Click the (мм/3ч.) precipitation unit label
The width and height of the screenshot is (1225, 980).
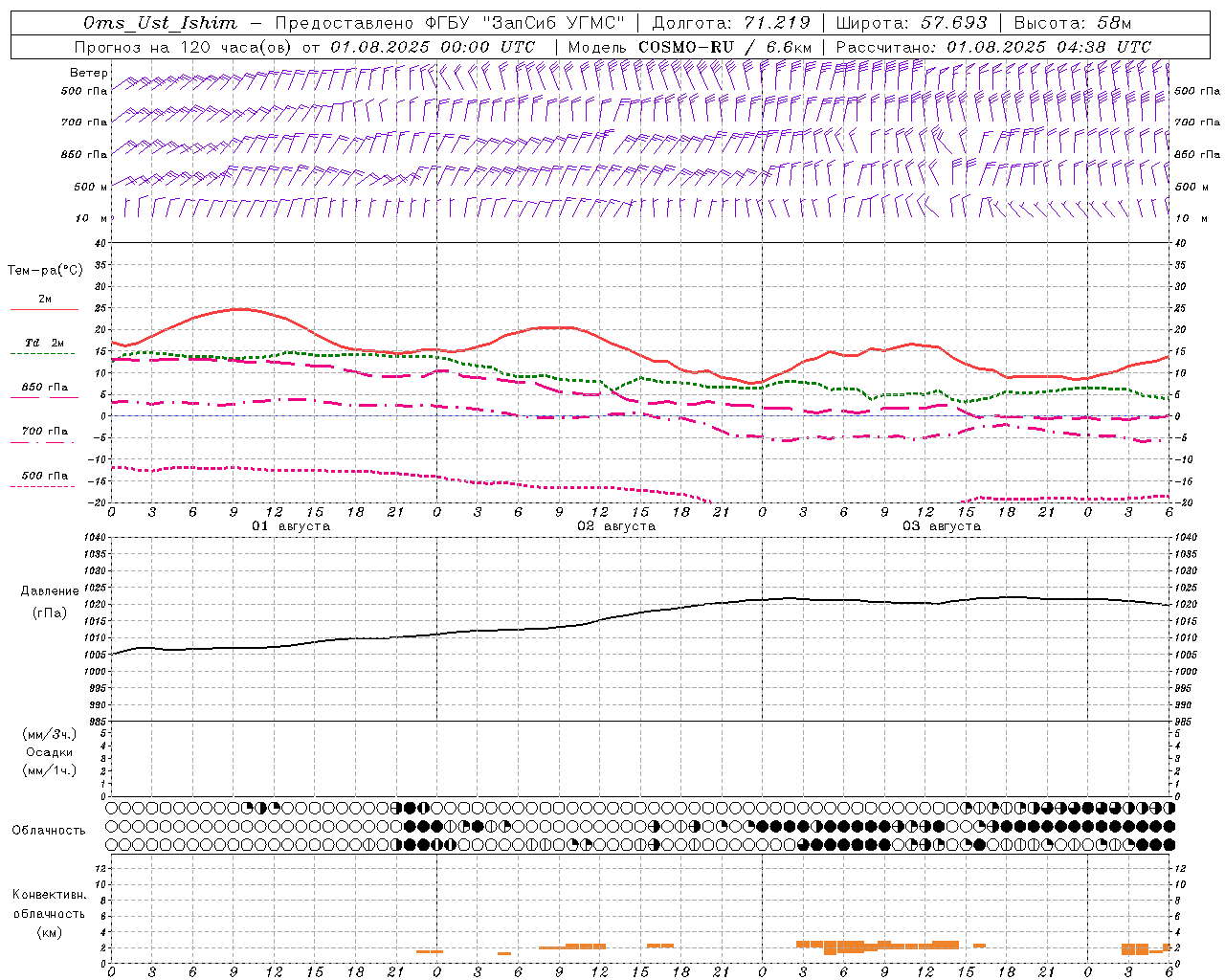click(x=50, y=734)
